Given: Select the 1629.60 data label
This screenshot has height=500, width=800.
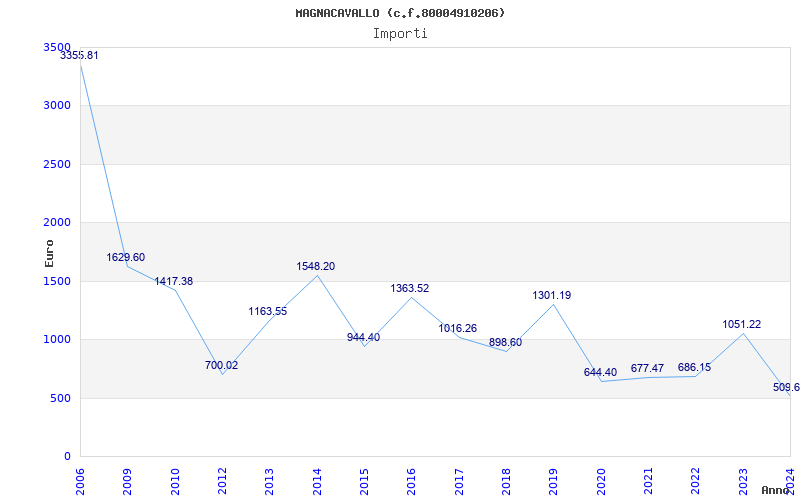Looking at the screenshot, I should click(x=126, y=258).
